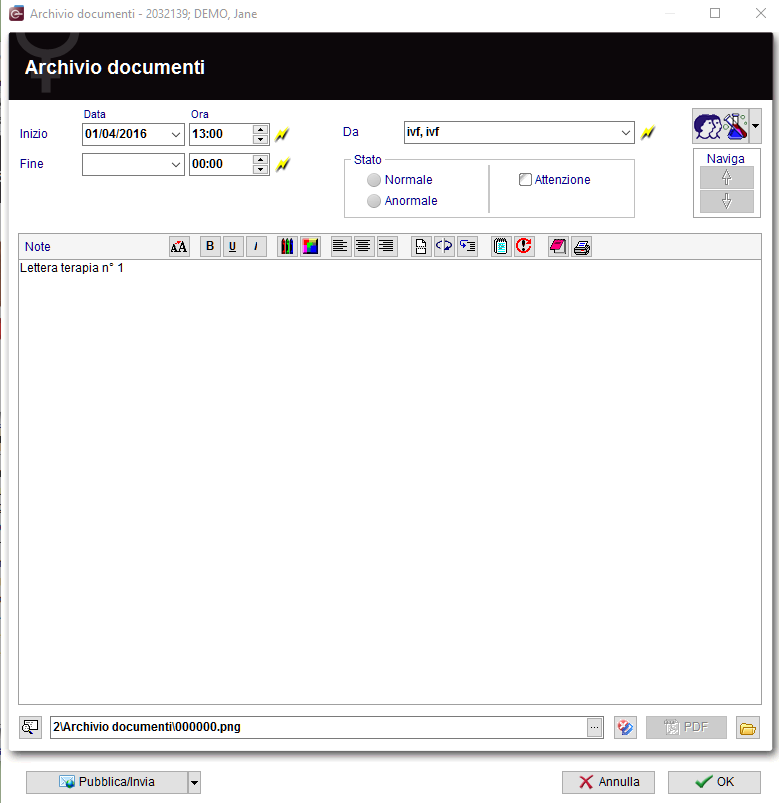Toggle bold formatting in Note toolbar
This screenshot has height=803, width=779.
coord(210,246)
